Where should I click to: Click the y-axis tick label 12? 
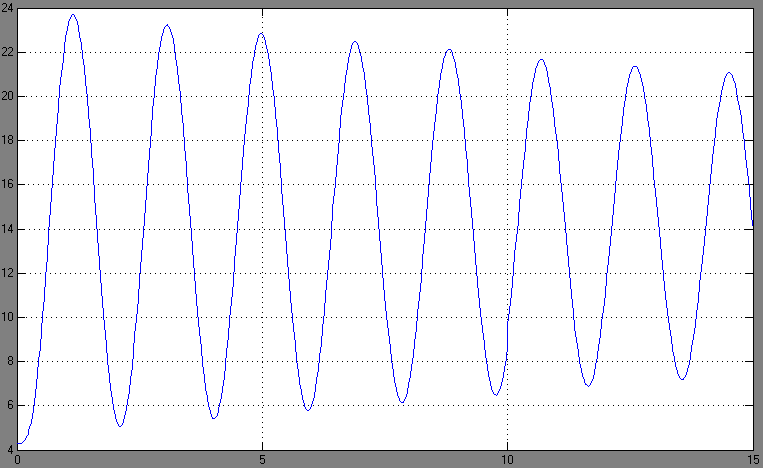[x=7, y=273]
